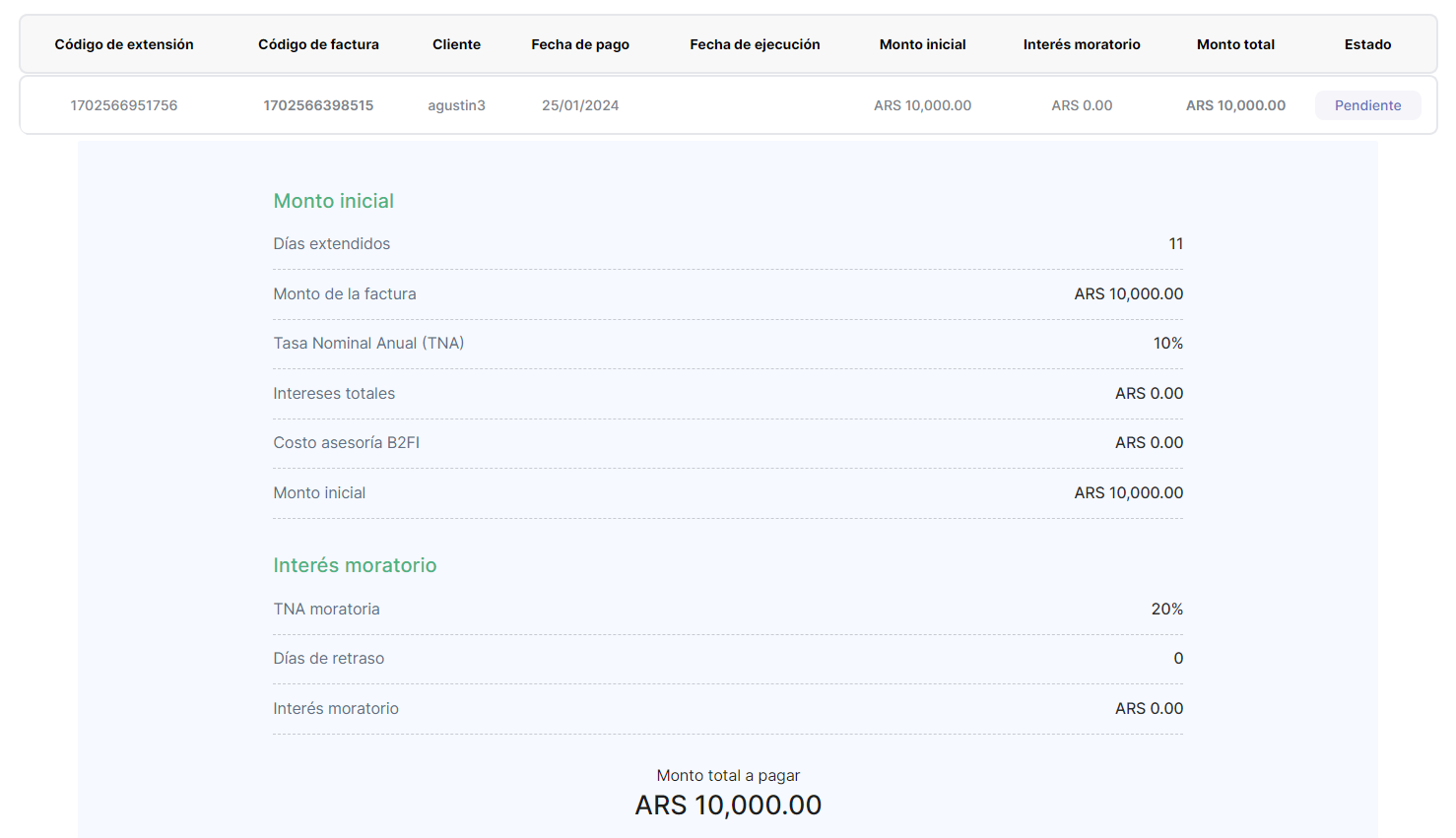Screen dimensions: 1456x838
Task: Click the "Fecha de ejecución" column header
Action: (x=755, y=44)
